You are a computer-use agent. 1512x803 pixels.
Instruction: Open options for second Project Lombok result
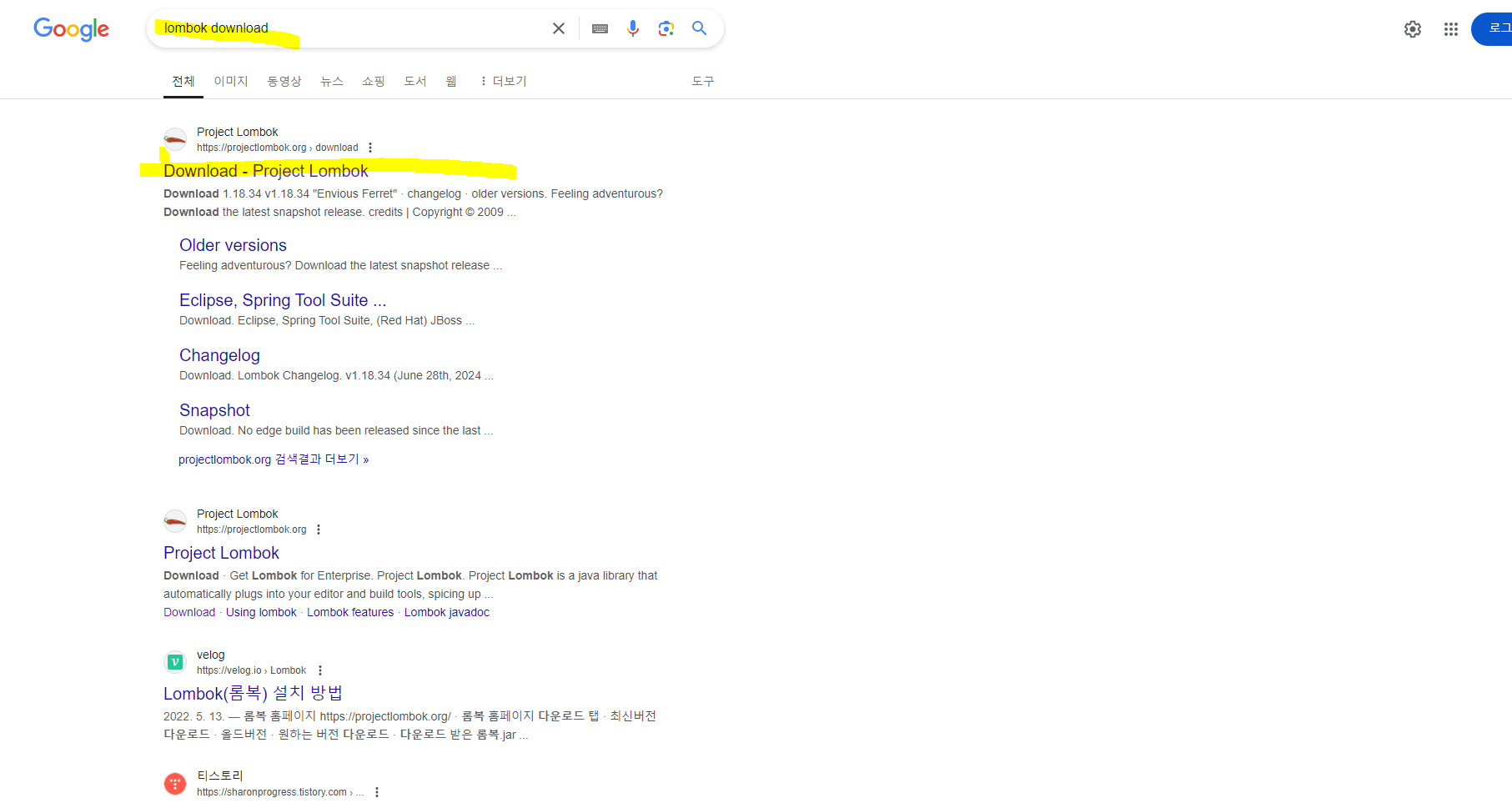(x=319, y=529)
